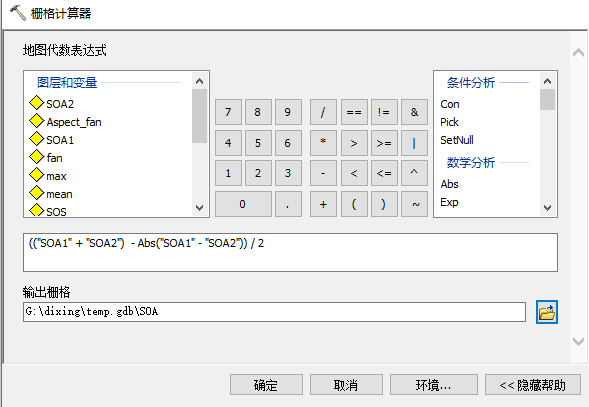589x407 pixels.
Task: Confirm with the 确定 button
Action: pyautogui.click(x=266, y=384)
